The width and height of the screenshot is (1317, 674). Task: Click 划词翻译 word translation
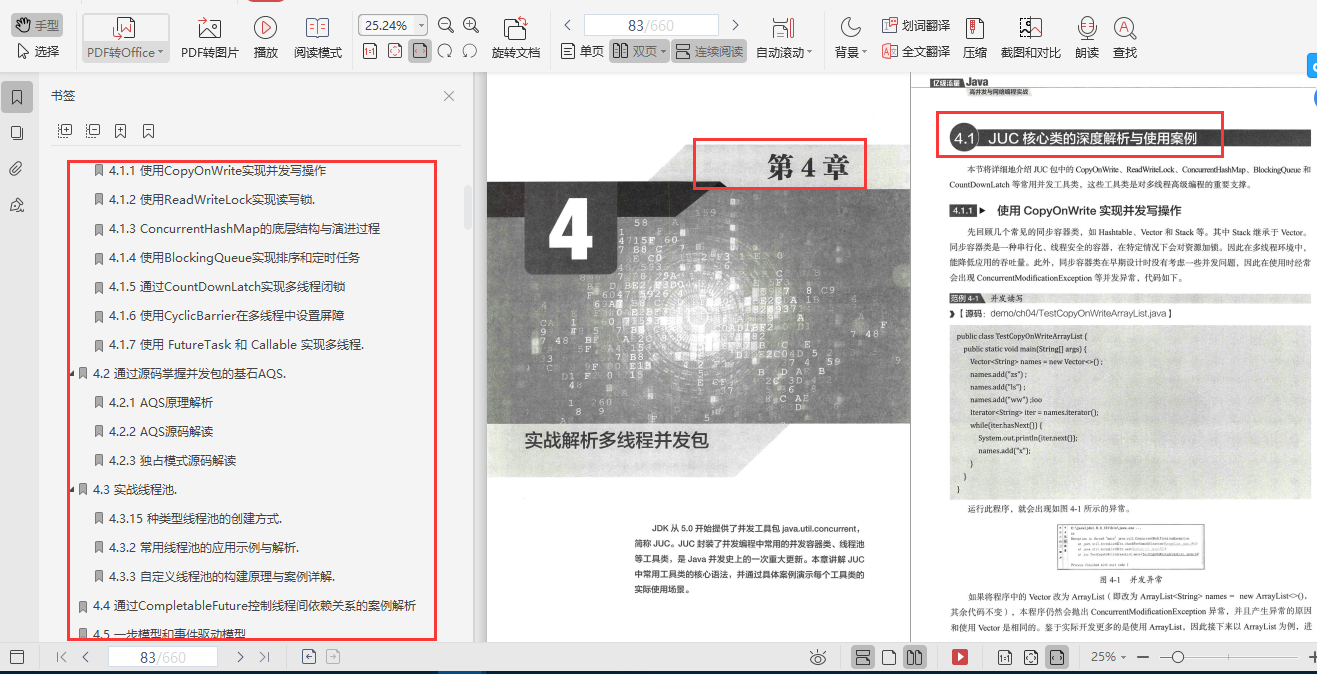[916, 25]
